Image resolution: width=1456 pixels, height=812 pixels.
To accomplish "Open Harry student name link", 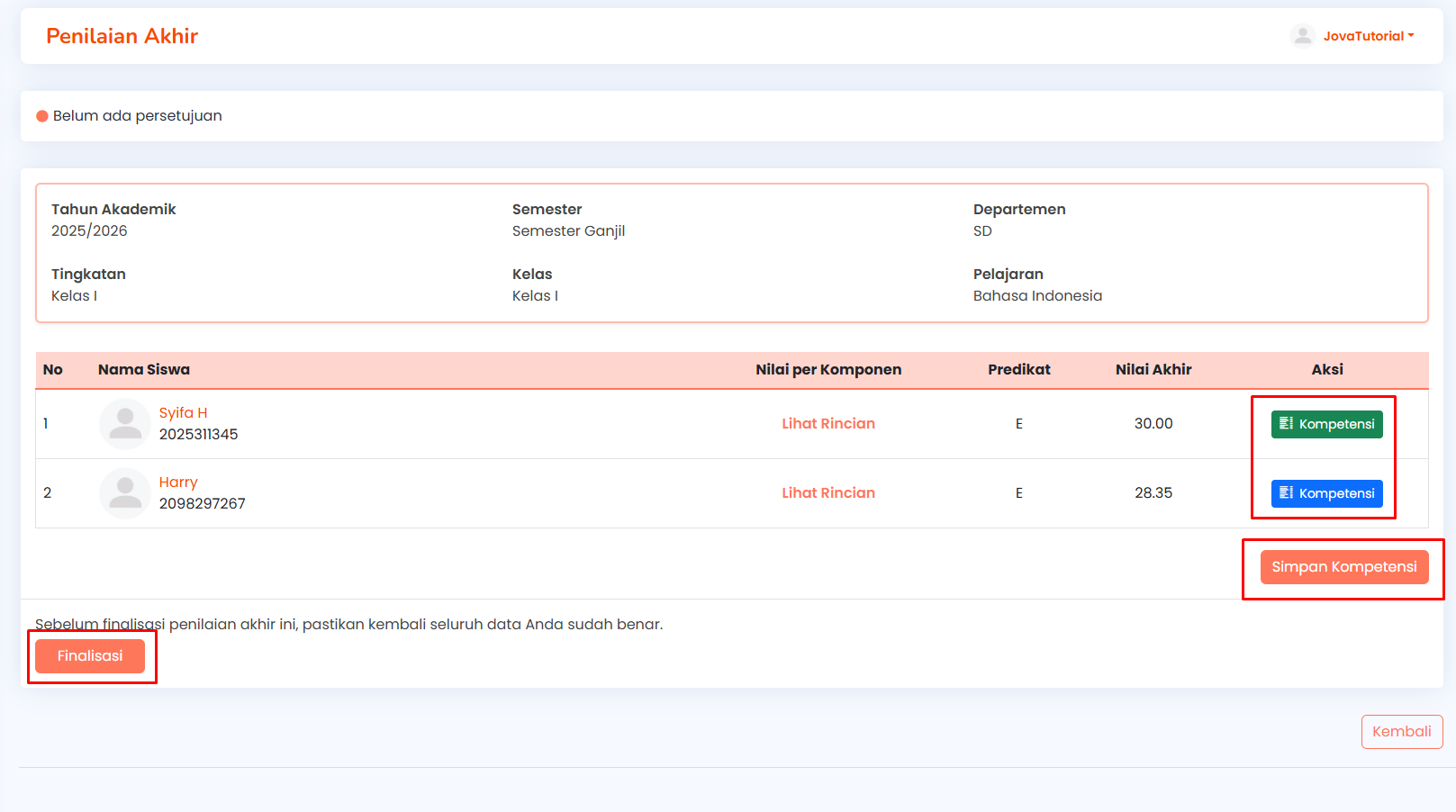I will tap(178, 483).
